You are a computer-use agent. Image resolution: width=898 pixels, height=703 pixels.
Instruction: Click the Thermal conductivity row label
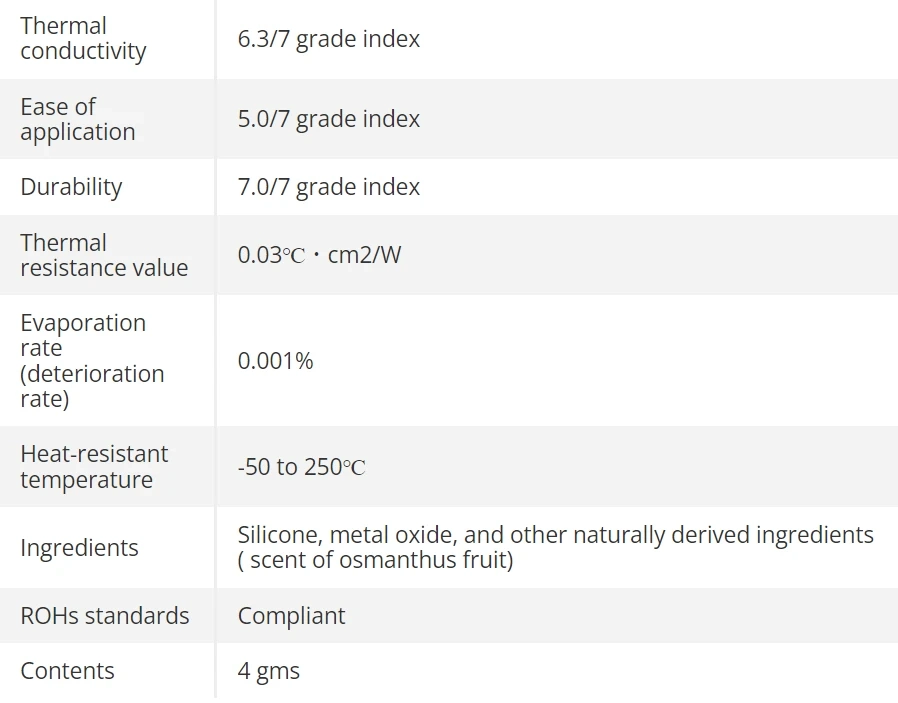point(83,39)
